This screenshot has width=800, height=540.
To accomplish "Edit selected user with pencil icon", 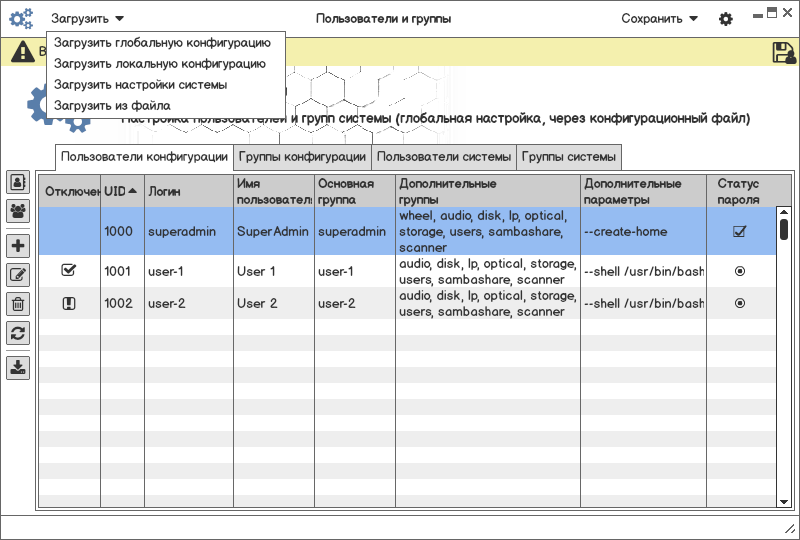I will pyautogui.click(x=18, y=275).
